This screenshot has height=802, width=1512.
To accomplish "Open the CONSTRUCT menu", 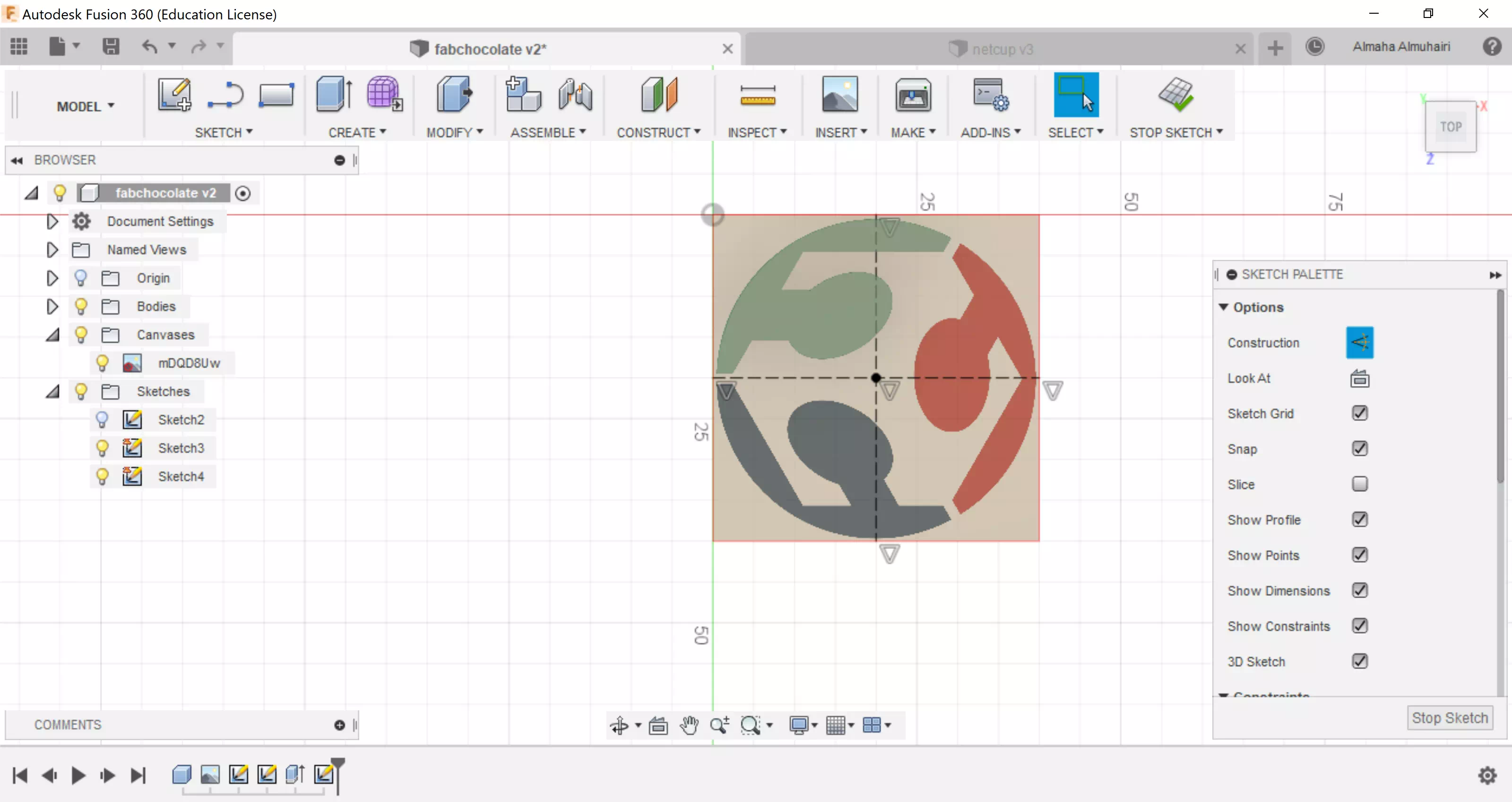I will pyautogui.click(x=658, y=133).
